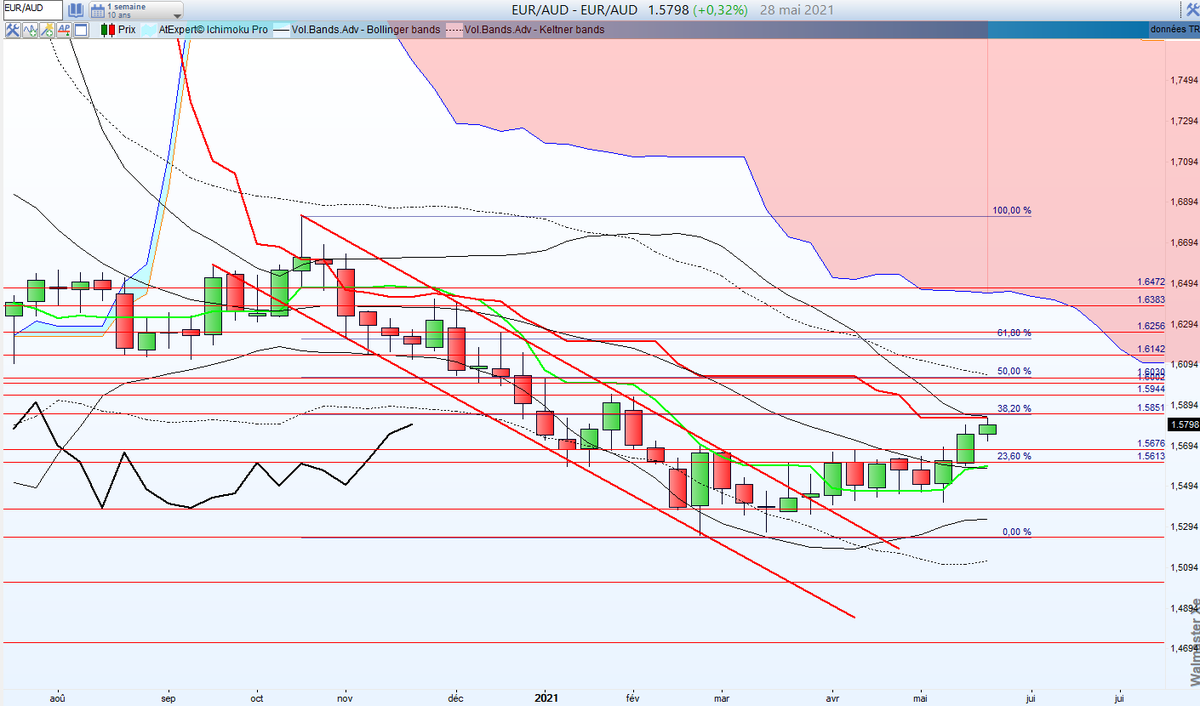Click 1,6894 on the price axis

(1184, 201)
